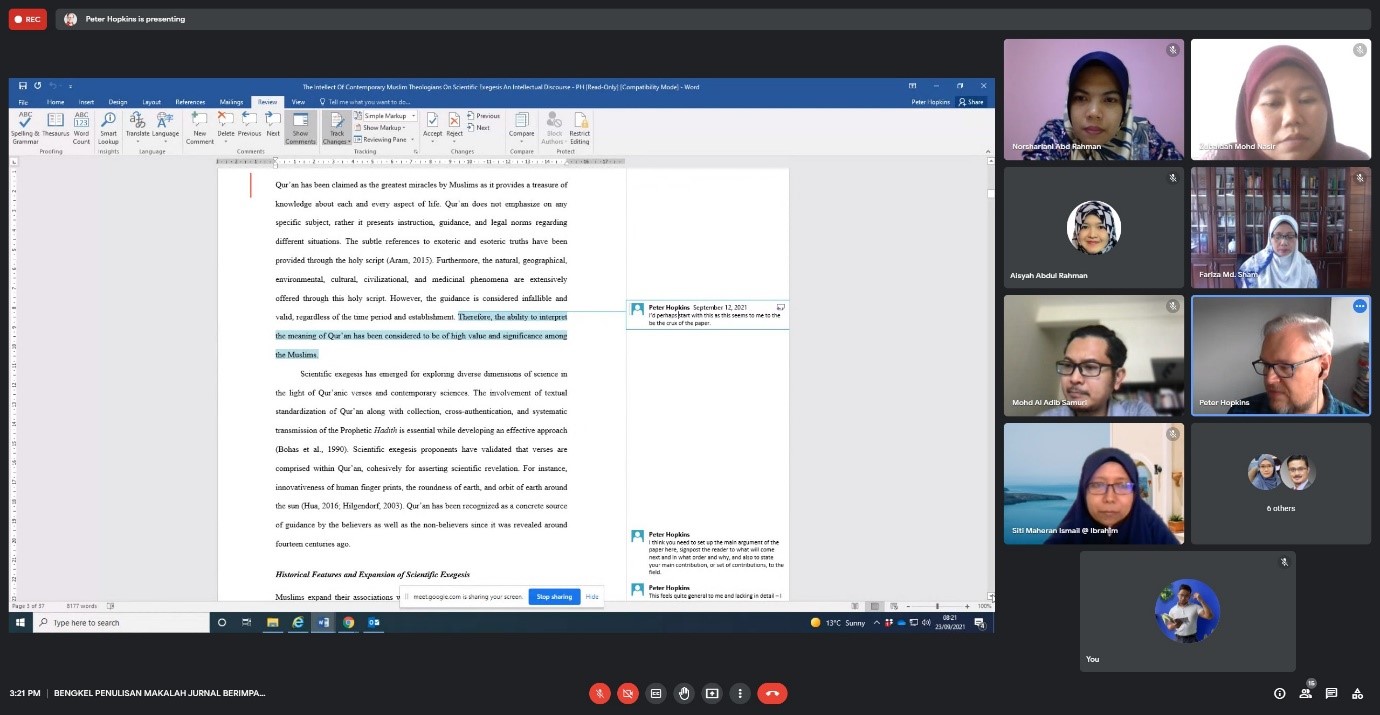This screenshot has height=715, width=1380.
Task: Open more options three-dot menu
Action: click(x=740, y=693)
